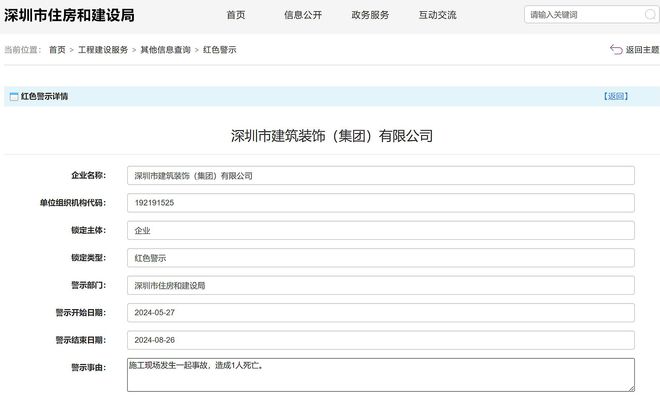The image size is (660, 397).
Task: Click 红色警示 in the breadcrumb
Action: (220, 50)
